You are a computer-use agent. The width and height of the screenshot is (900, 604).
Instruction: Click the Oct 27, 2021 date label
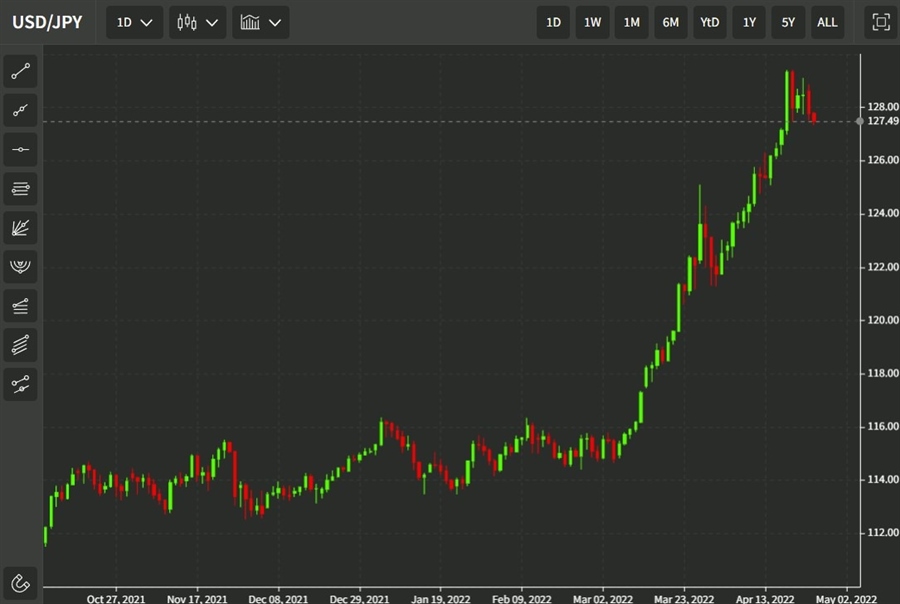[x=116, y=598]
